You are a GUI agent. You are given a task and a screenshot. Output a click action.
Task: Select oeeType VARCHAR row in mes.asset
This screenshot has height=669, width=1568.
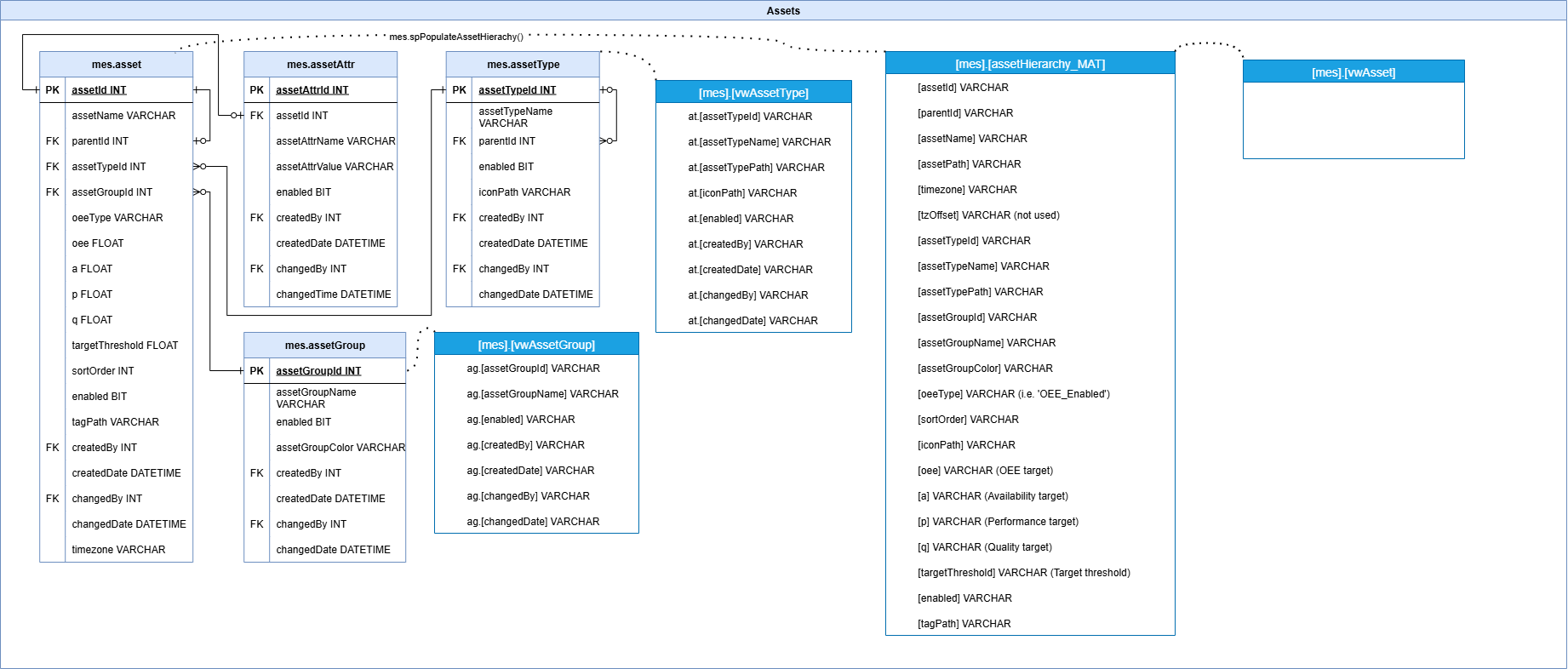coord(117,218)
